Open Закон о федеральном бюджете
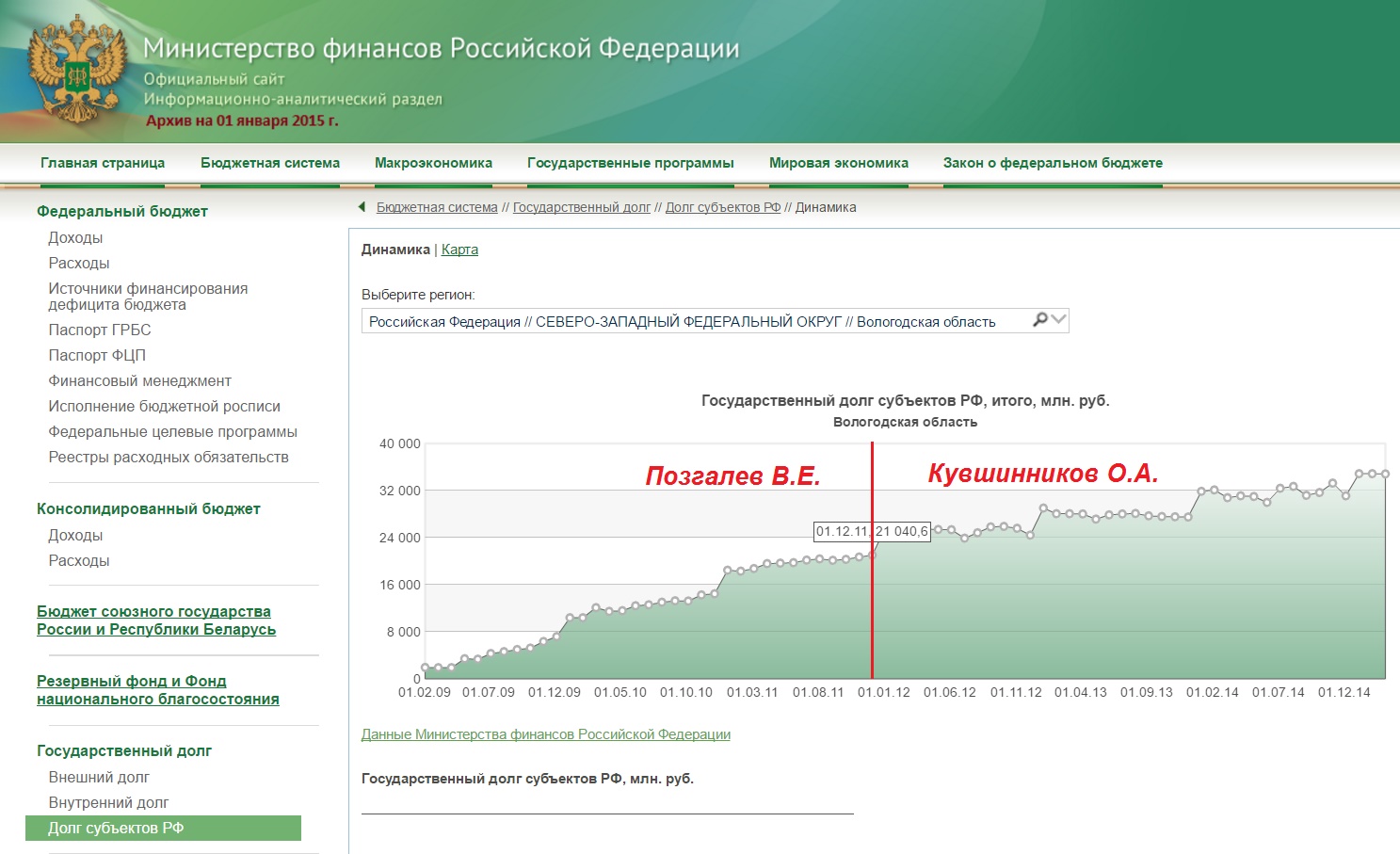 [x=1053, y=163]
